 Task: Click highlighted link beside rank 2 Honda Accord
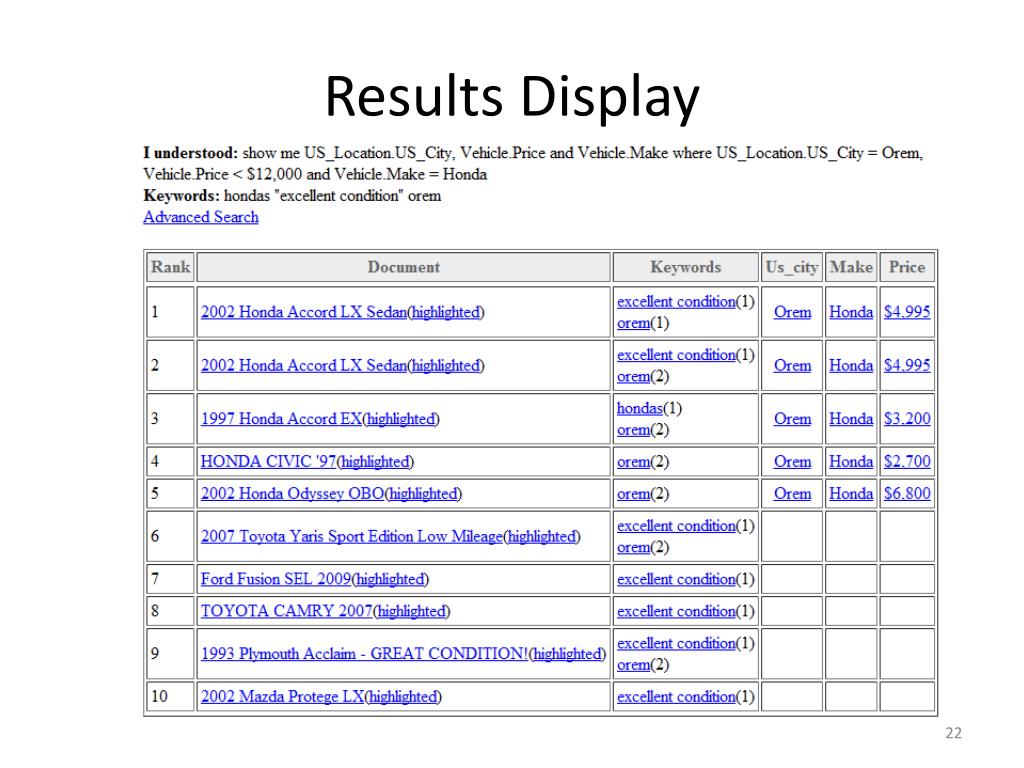[446, 366]
